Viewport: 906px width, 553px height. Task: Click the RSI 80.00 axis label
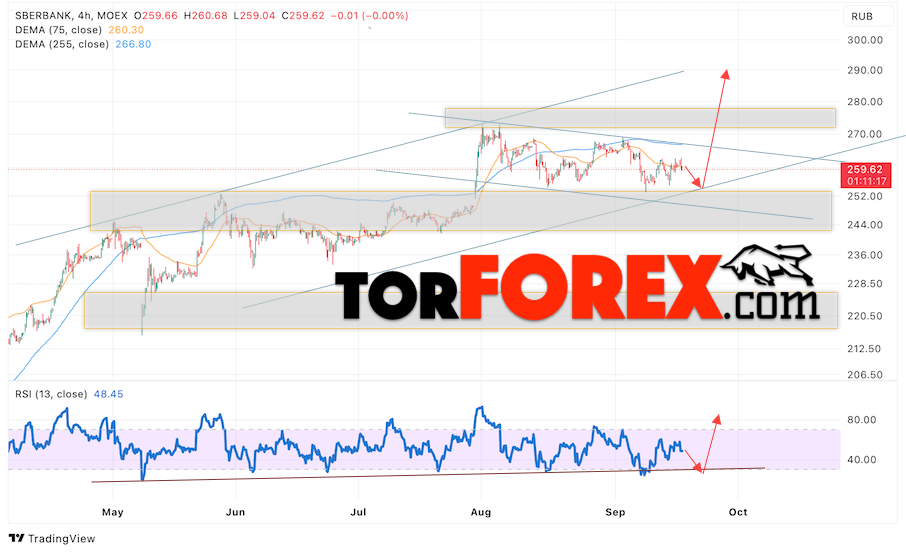tap(862, 420)
